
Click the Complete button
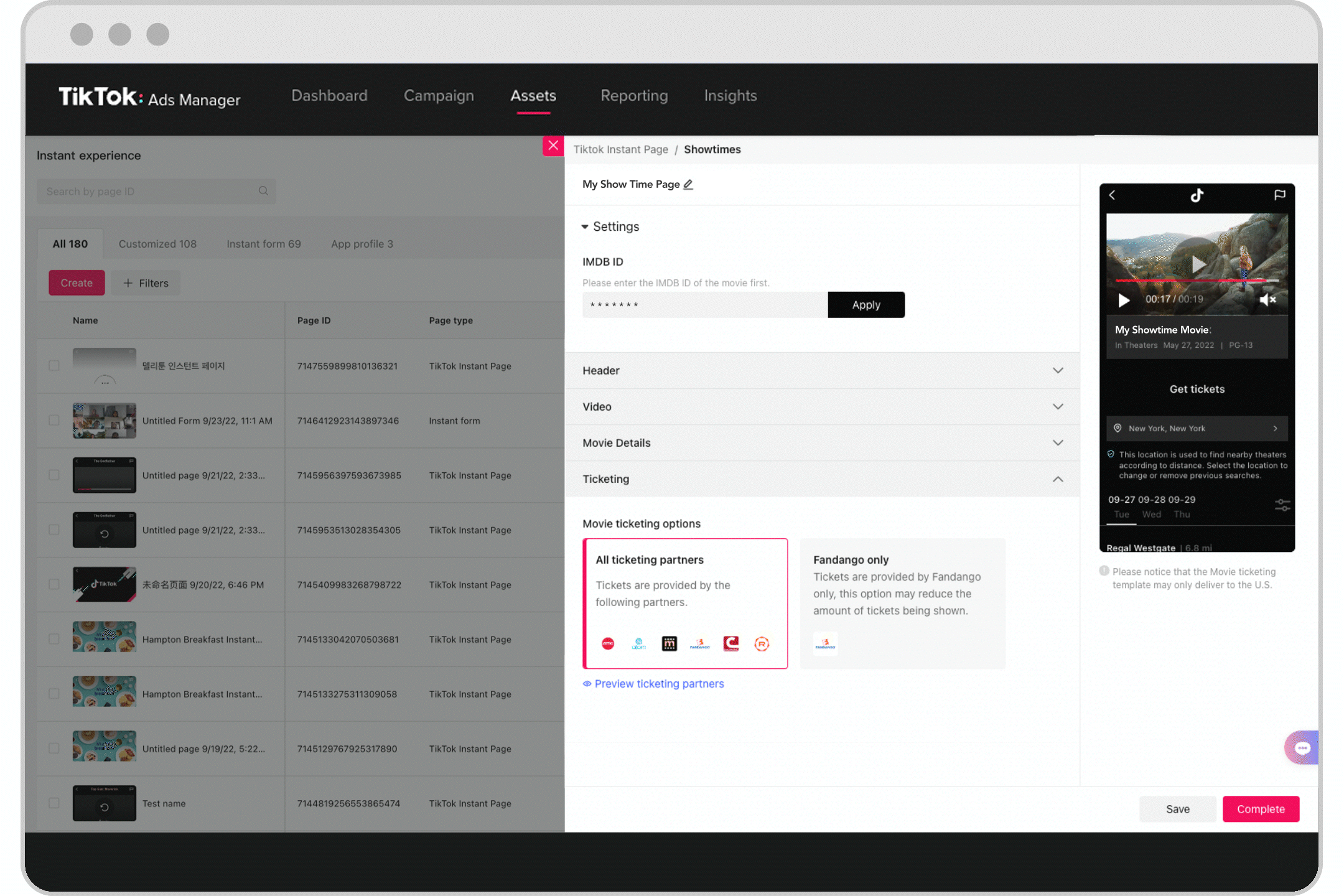pyautogui.click(x=1260, y=809)
